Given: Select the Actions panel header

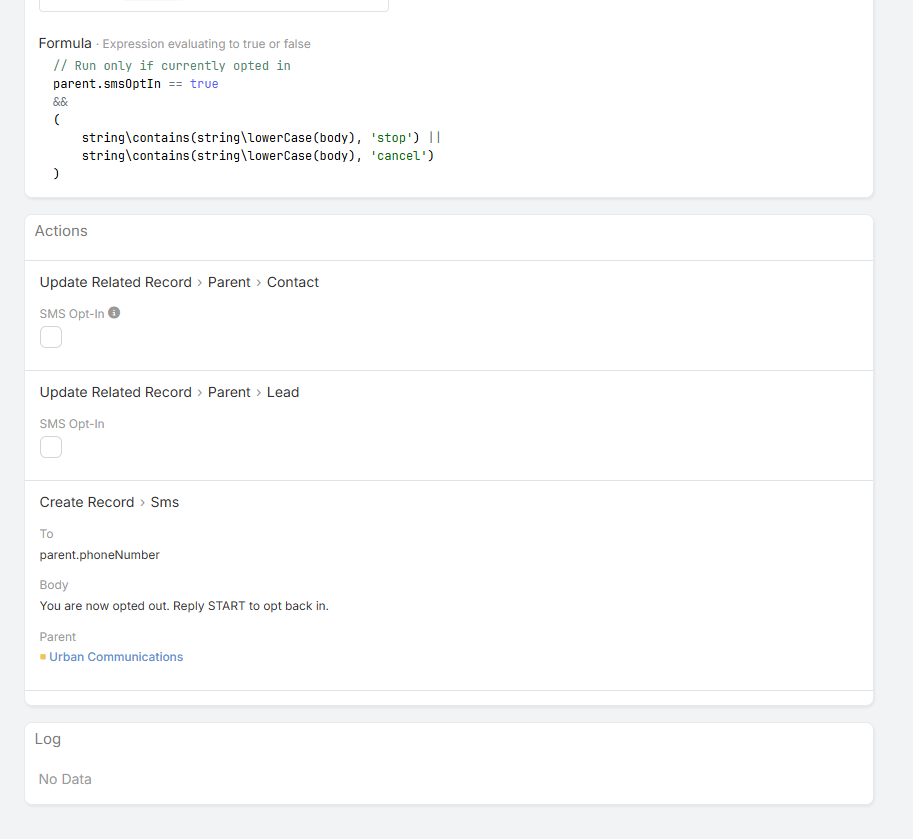Looking at the screenshot, I should coord(61,231).
